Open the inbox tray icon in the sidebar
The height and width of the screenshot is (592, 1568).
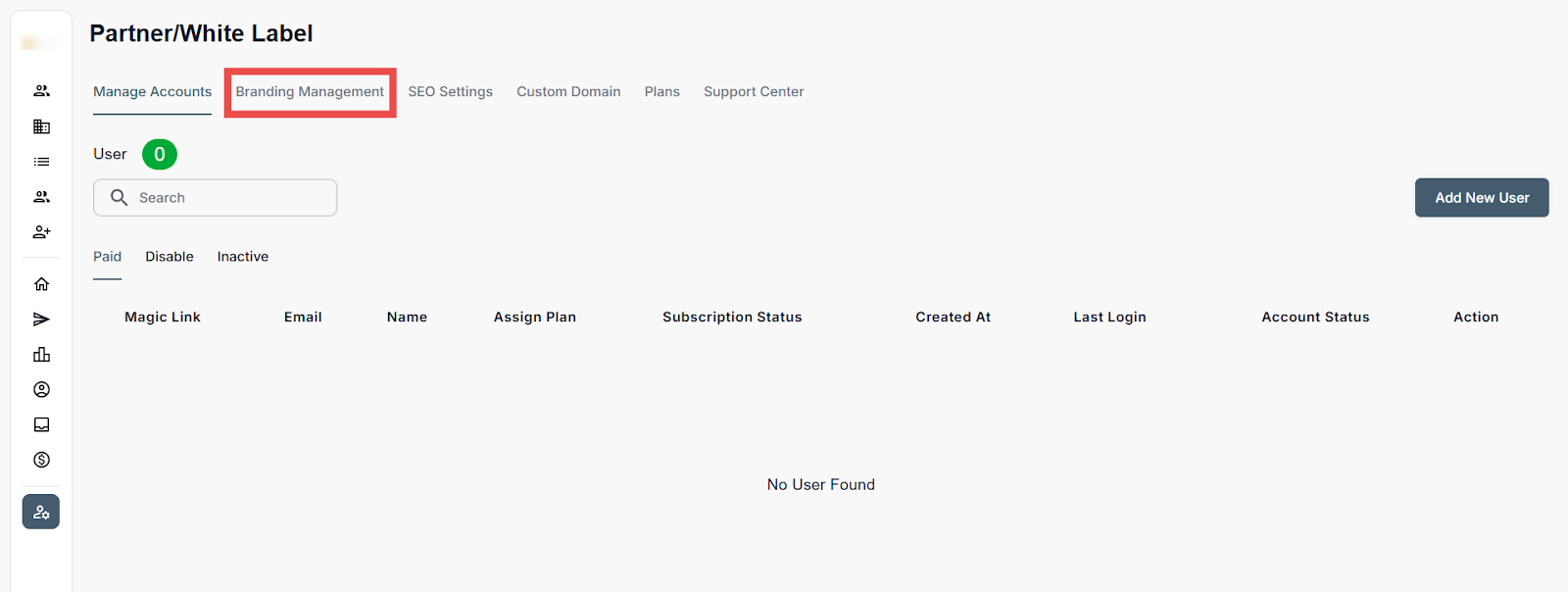pos(41,425)
